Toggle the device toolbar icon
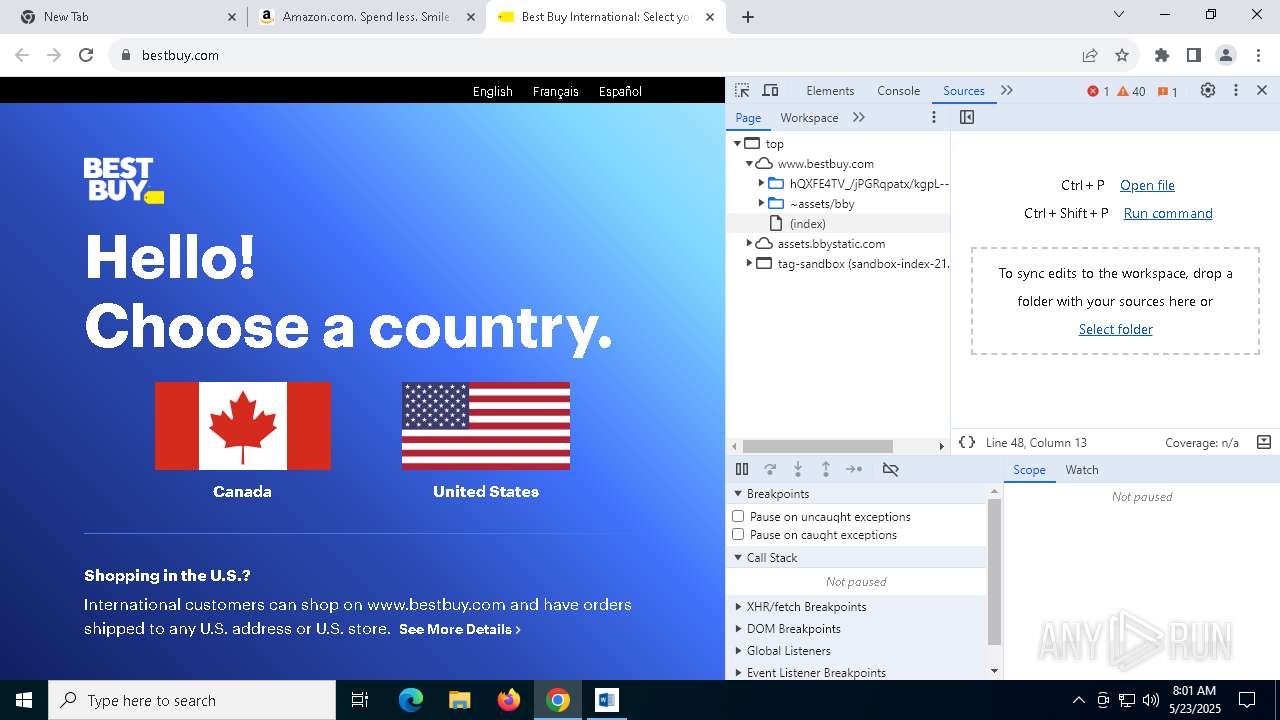This screenshot has height=720, width=1280. coord(770,90)
